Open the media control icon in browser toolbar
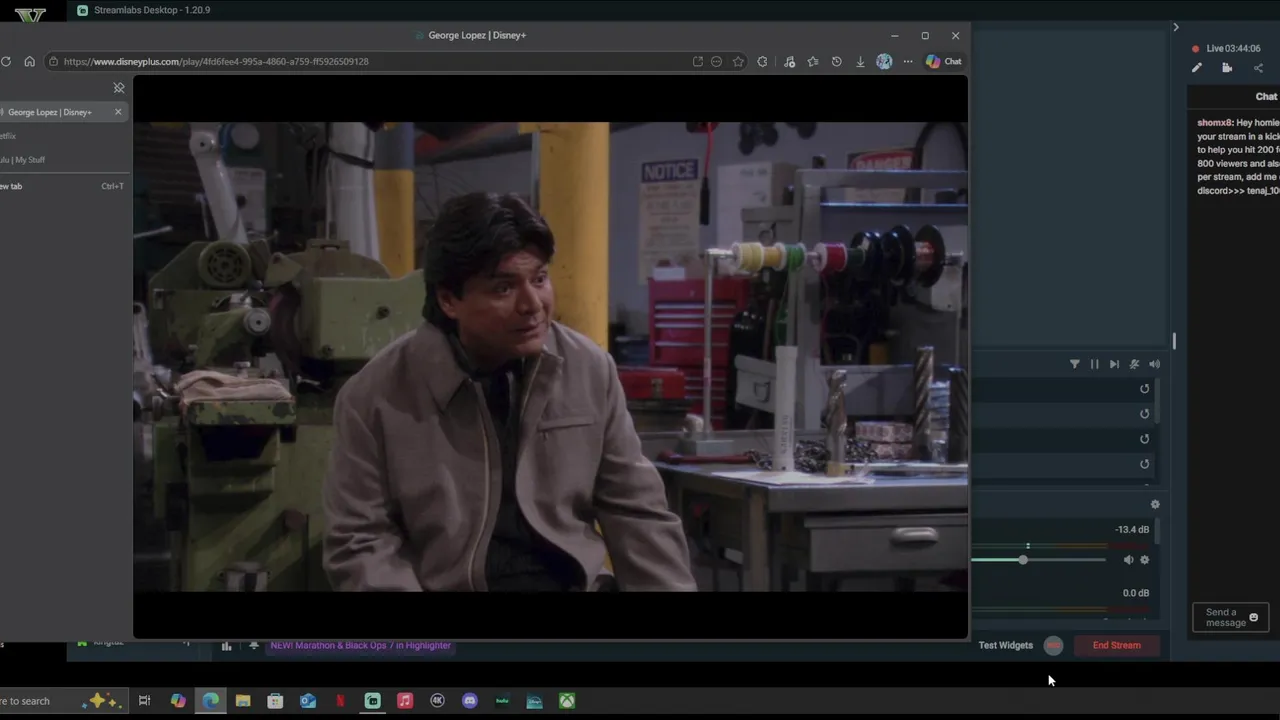Screen dimensions: 1280x720 [x=789, y=61]
